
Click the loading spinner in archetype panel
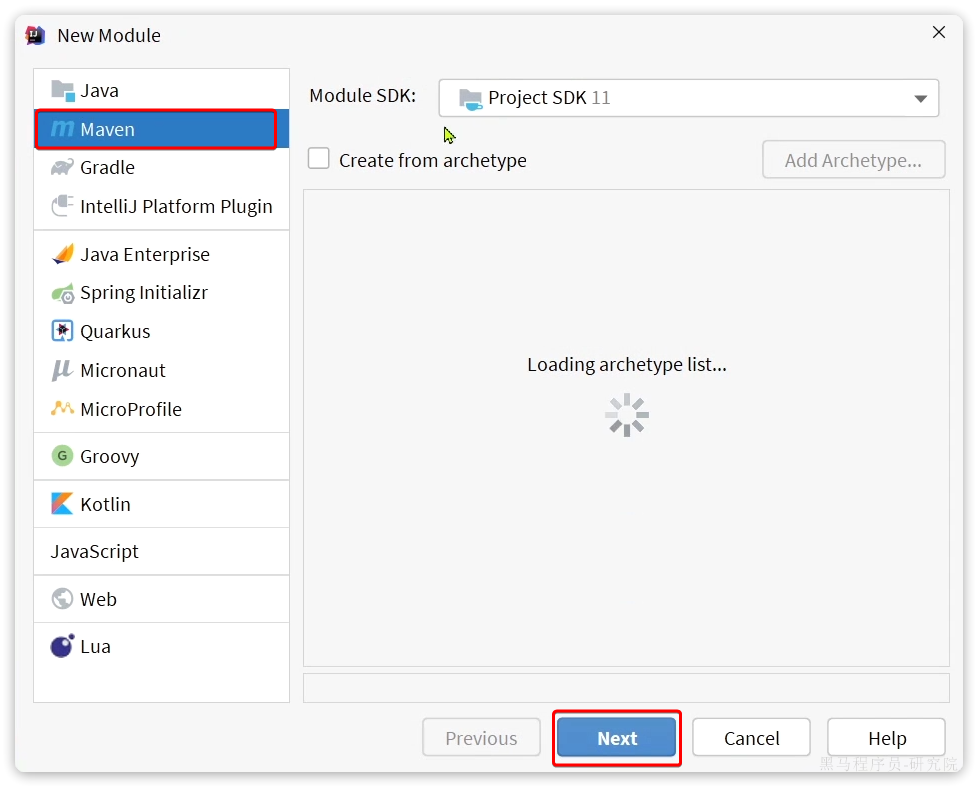coord(627,415)
